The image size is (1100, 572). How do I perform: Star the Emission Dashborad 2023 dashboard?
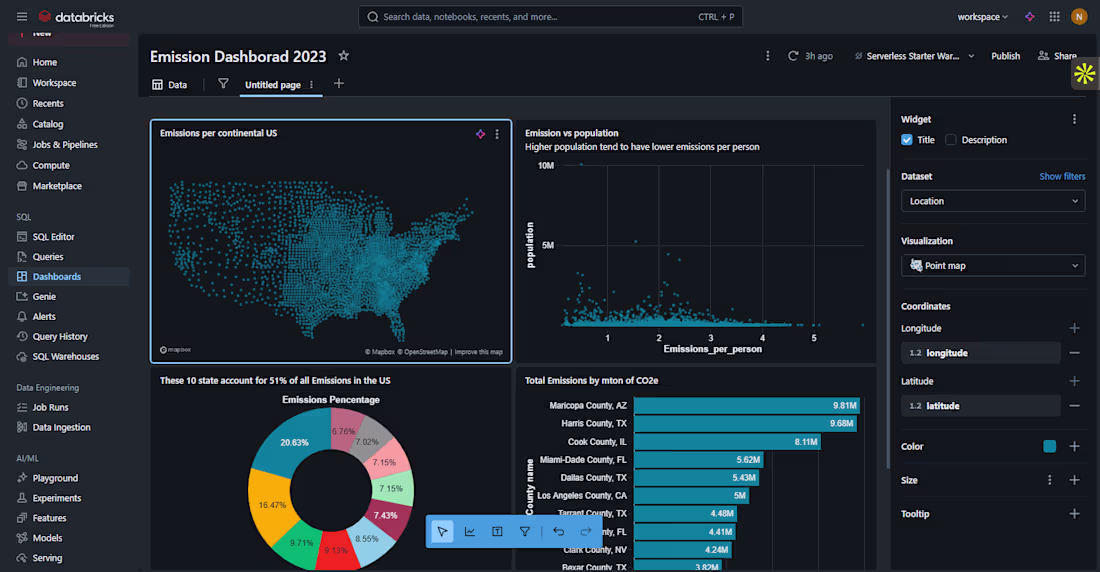tap(344, 55)
